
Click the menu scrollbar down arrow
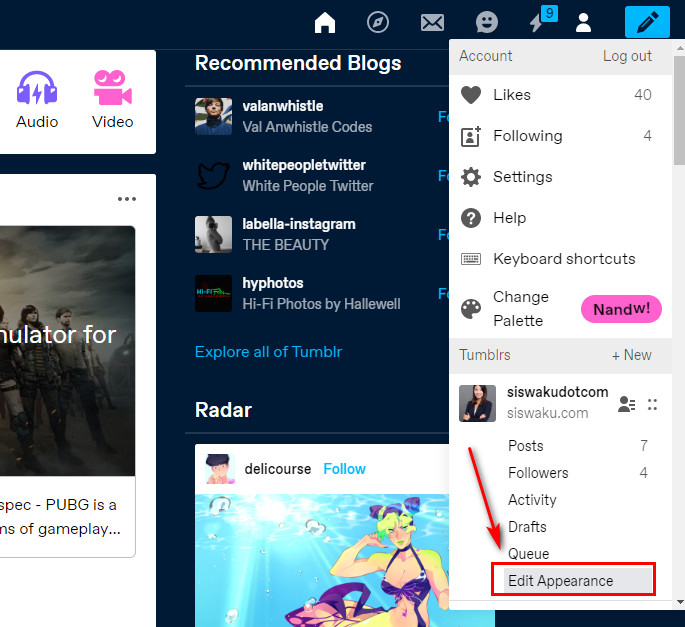(679, 602)
